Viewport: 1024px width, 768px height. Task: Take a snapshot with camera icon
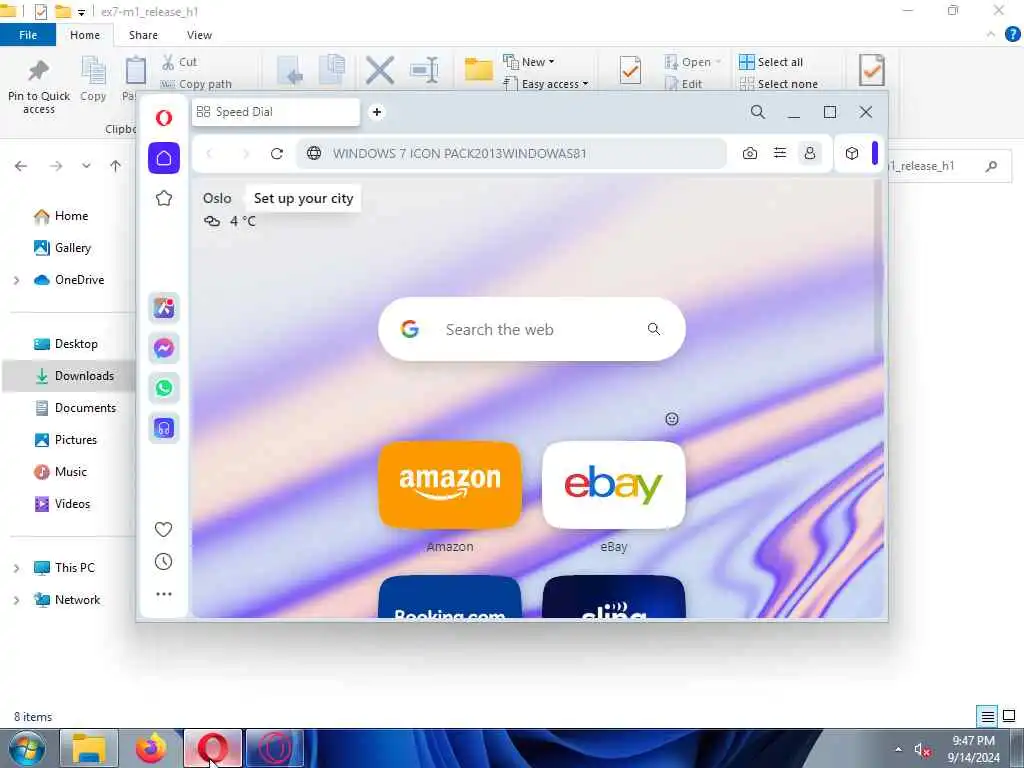click(x=750, y=153)
